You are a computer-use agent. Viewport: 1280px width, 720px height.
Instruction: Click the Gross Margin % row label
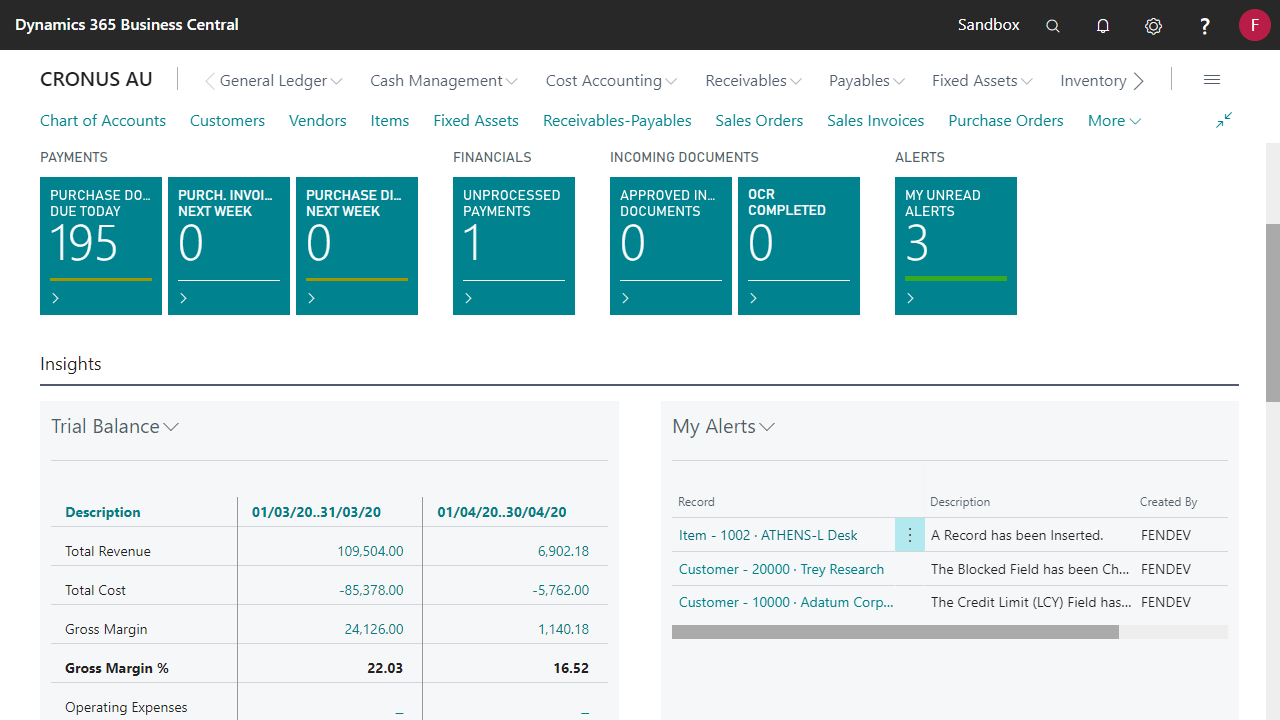point(117,668)
